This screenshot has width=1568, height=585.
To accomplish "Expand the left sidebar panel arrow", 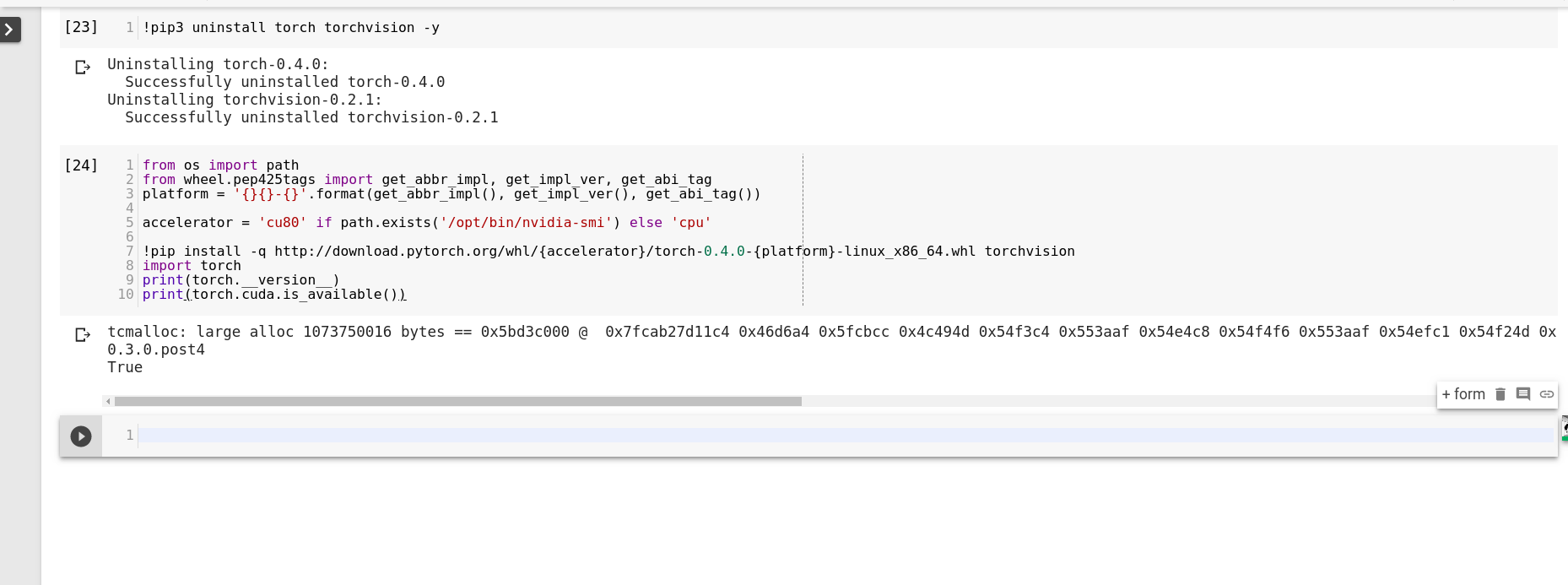I will [9, 30].
